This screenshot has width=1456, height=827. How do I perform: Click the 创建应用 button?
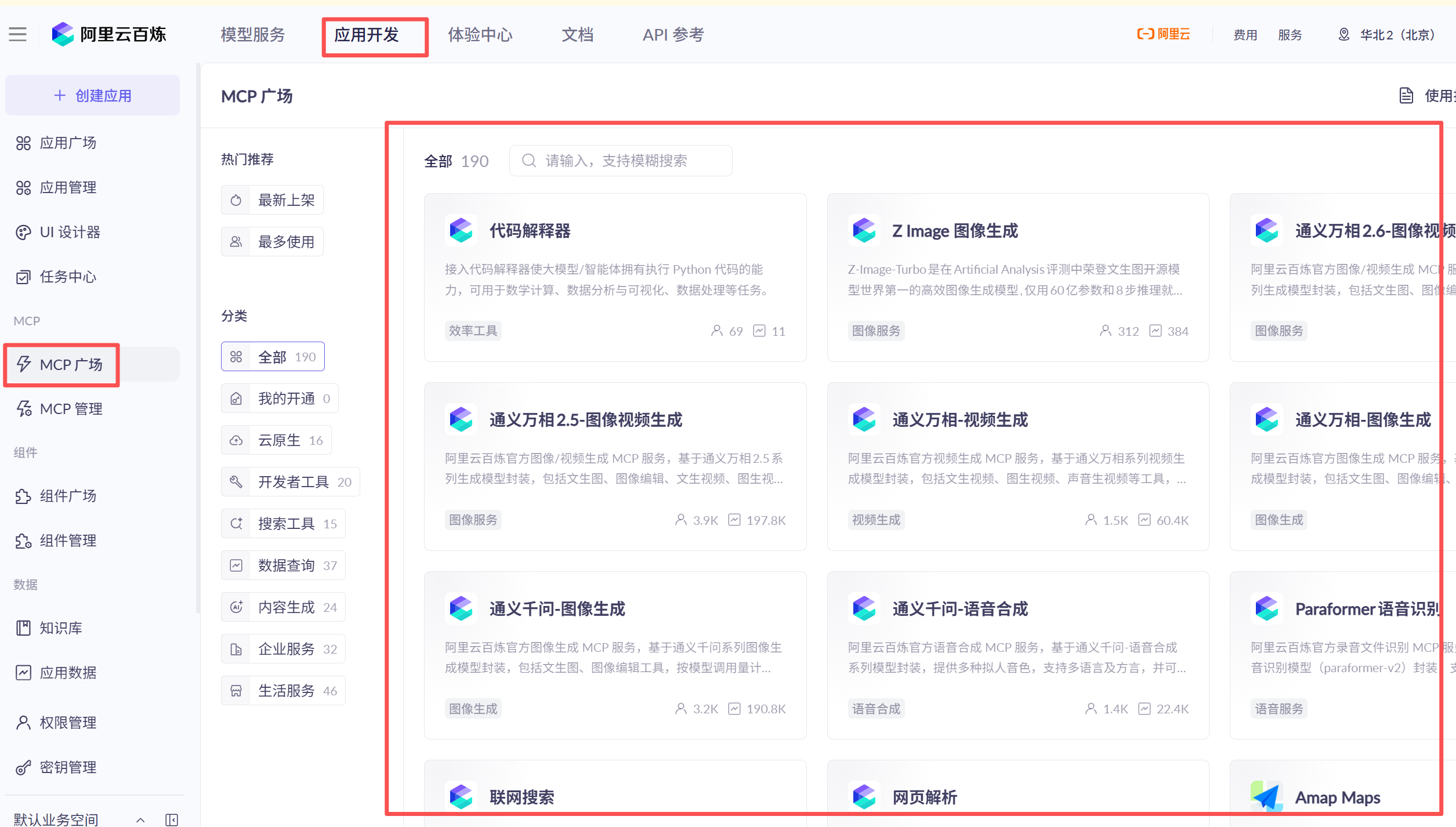(93, 95)
